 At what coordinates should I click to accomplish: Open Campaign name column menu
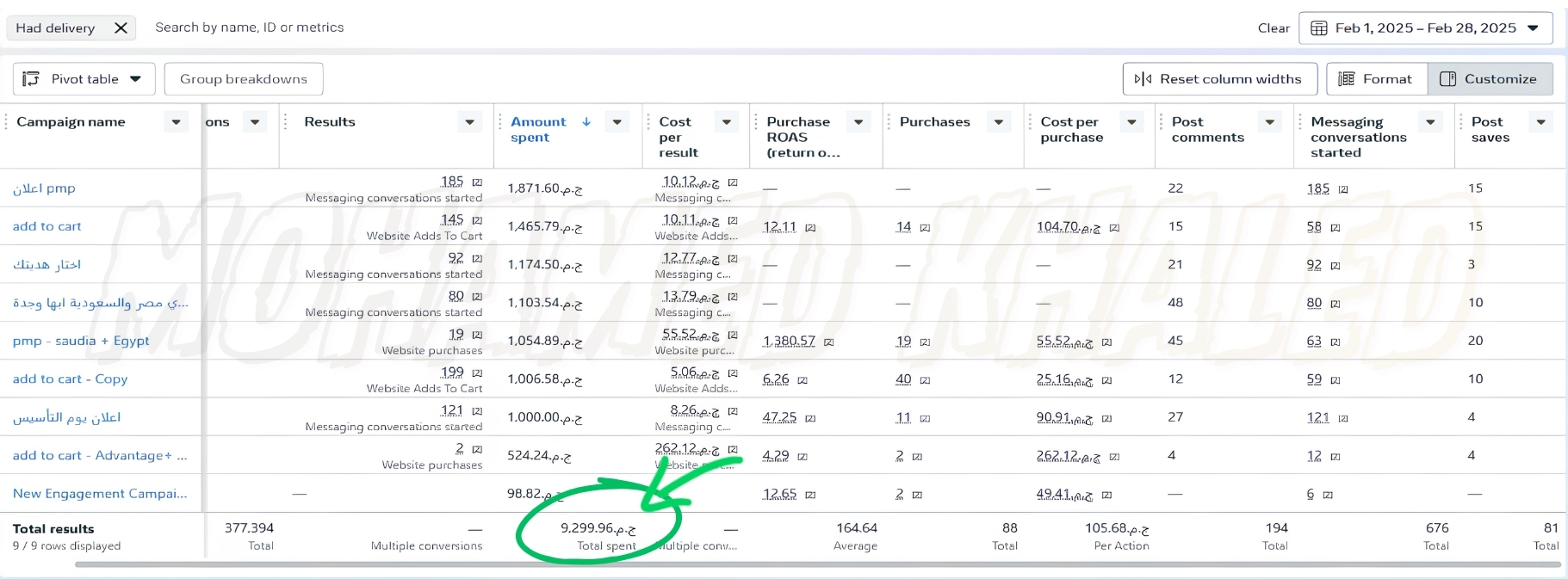pyautogui.click(x=176, y=122)
